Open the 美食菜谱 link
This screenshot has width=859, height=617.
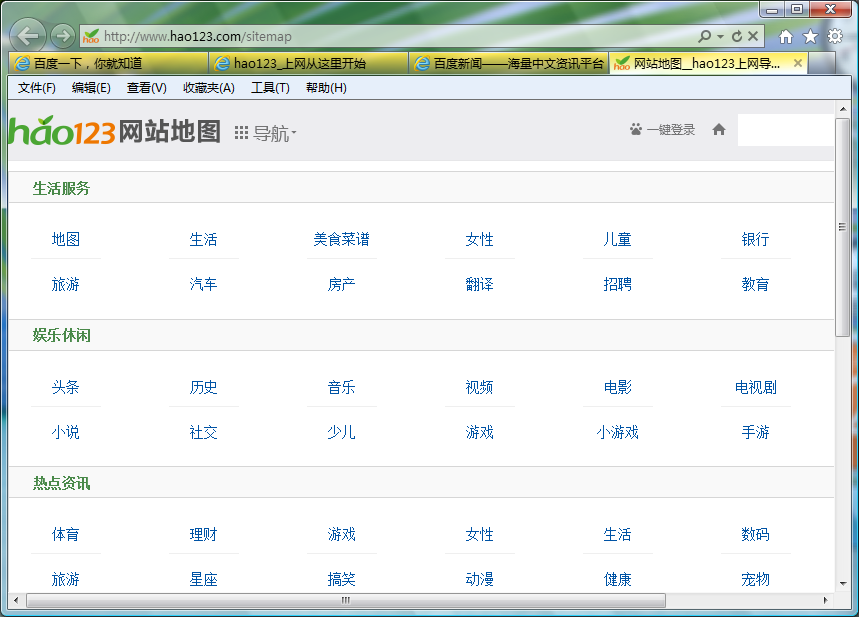click(341, 239)
